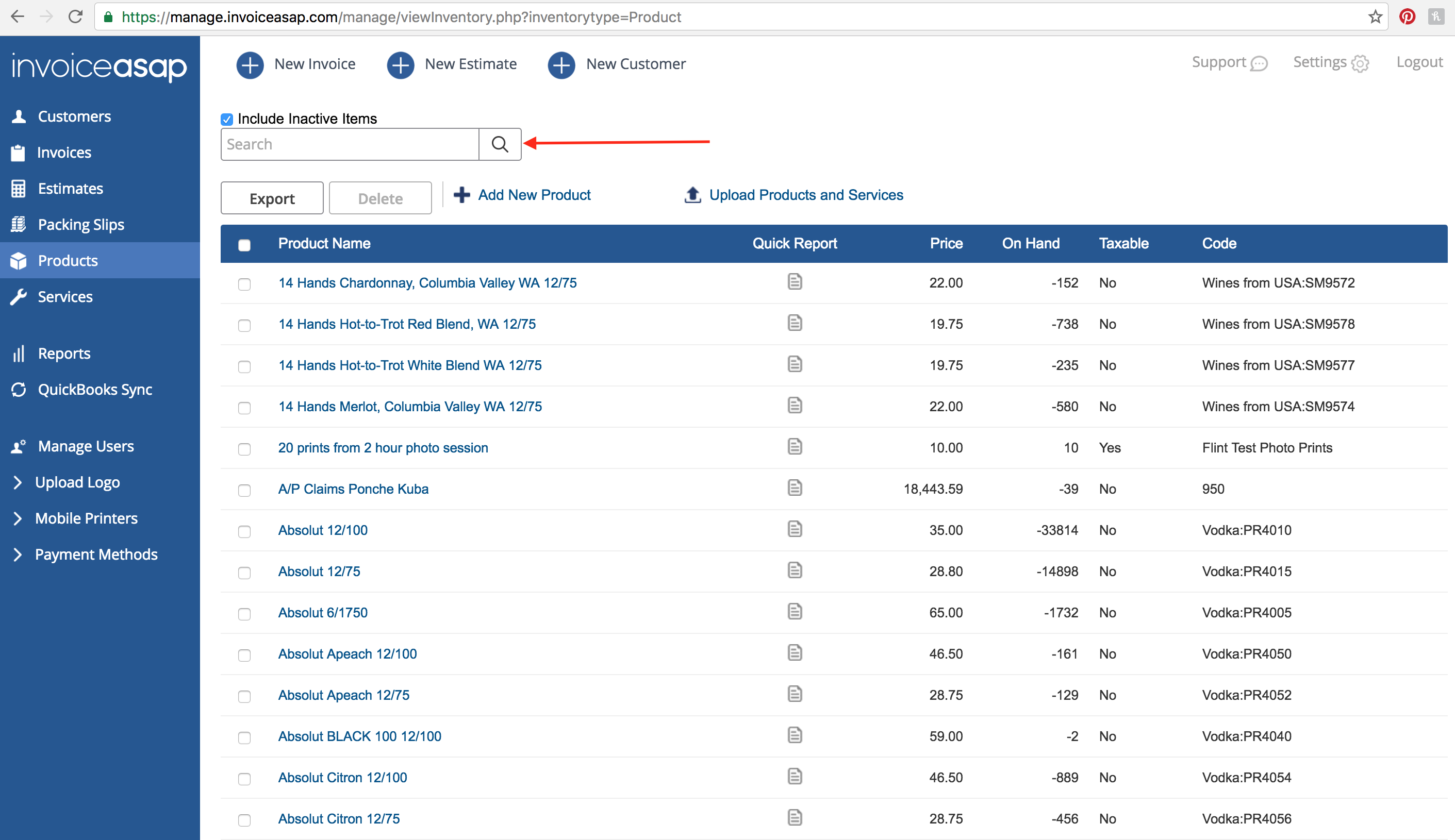Select the 20 prints row checkbox
Screen dimensions: 1455x840
point(244,449)
